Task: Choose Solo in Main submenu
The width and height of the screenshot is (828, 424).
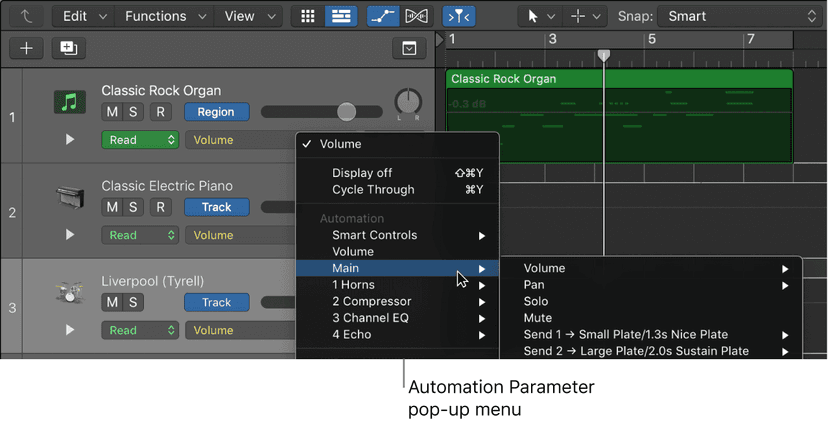Action: point(651,301)
